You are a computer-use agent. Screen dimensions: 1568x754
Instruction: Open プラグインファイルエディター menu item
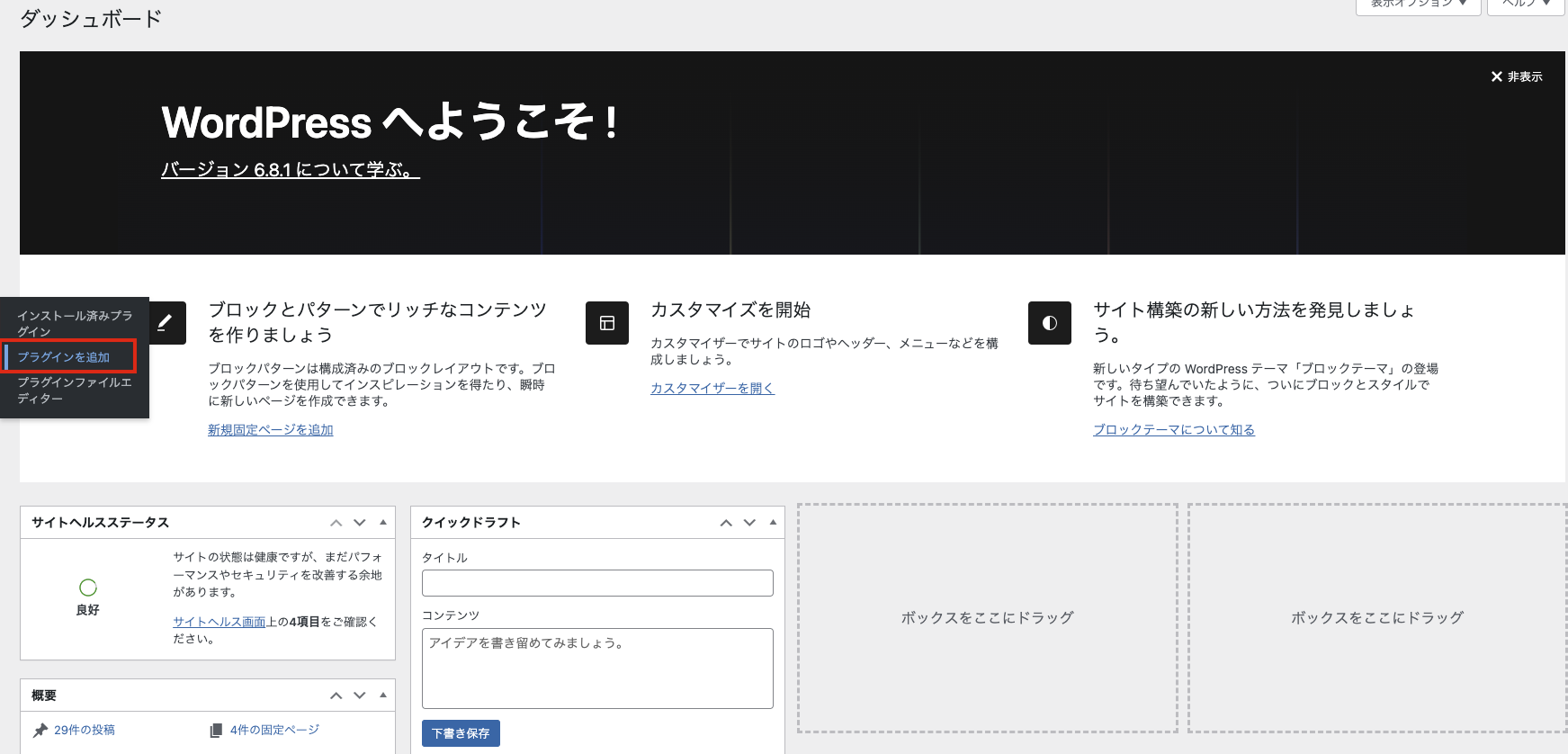click(x=75, y=390)
